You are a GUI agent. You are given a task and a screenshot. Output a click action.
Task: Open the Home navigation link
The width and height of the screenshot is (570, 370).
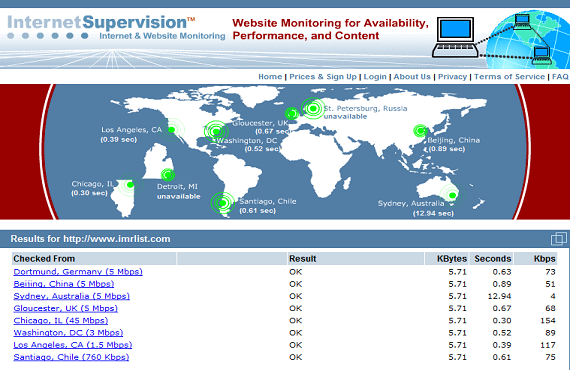(x=270, y=77)
